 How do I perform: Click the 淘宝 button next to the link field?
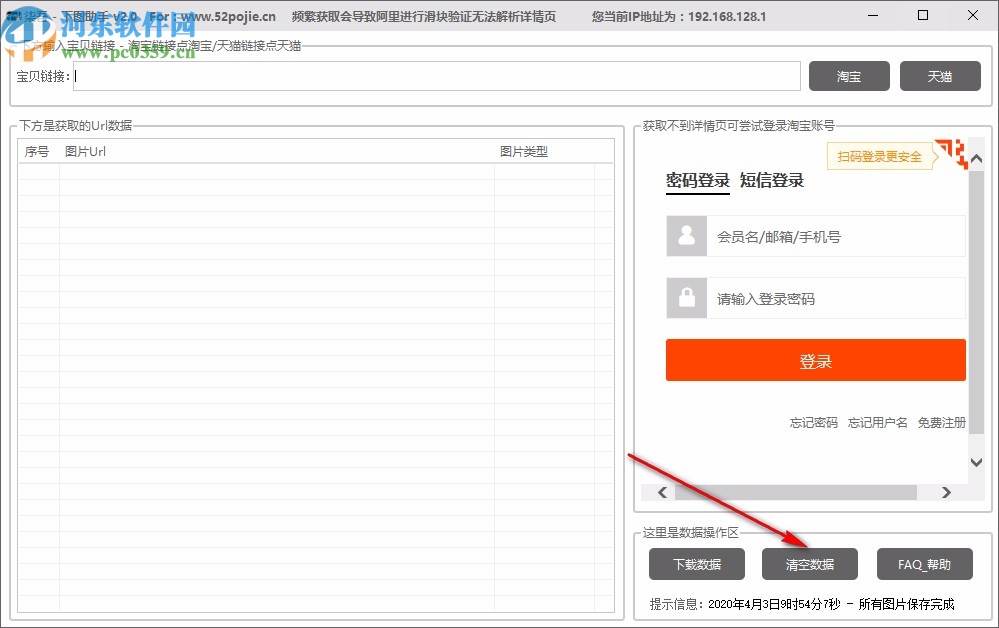coord(848,76)
